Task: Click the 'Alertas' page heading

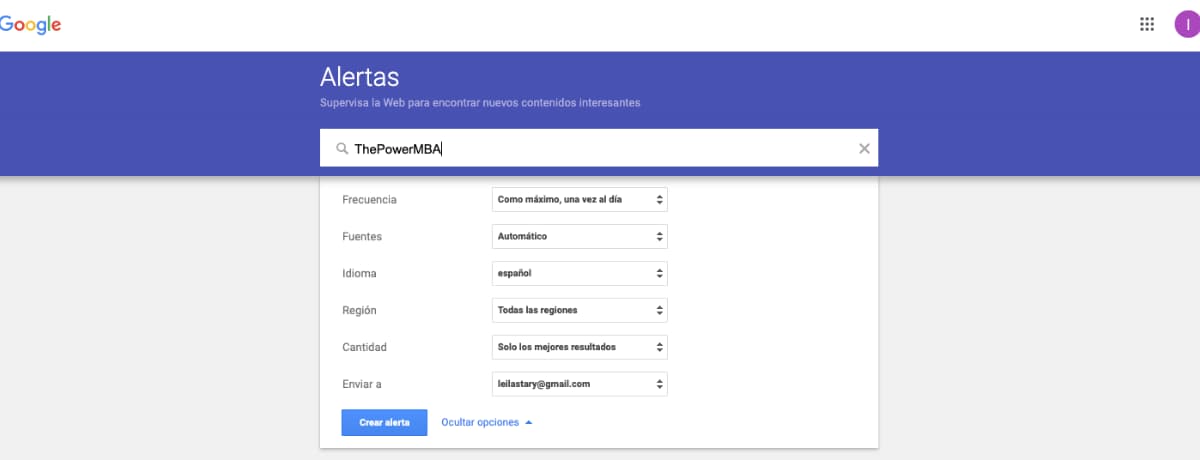Action: (x=359, y=77)
